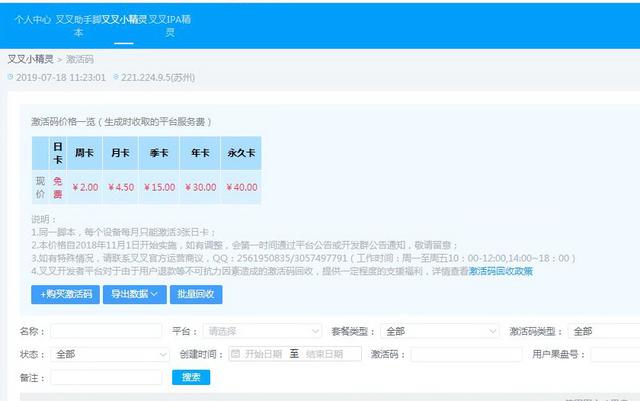Click into the 激活码 input field
The height and width of the screenshot is (401, 640).
(x=466, y=354)
